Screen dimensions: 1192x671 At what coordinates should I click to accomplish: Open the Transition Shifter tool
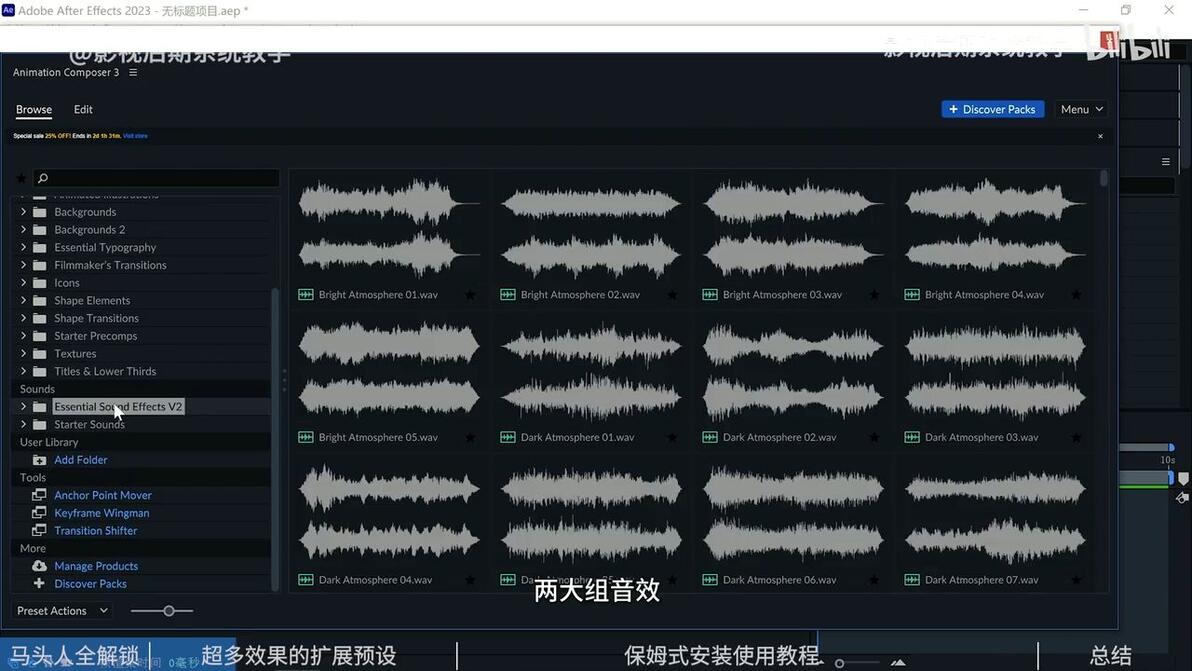coord(96,530)
